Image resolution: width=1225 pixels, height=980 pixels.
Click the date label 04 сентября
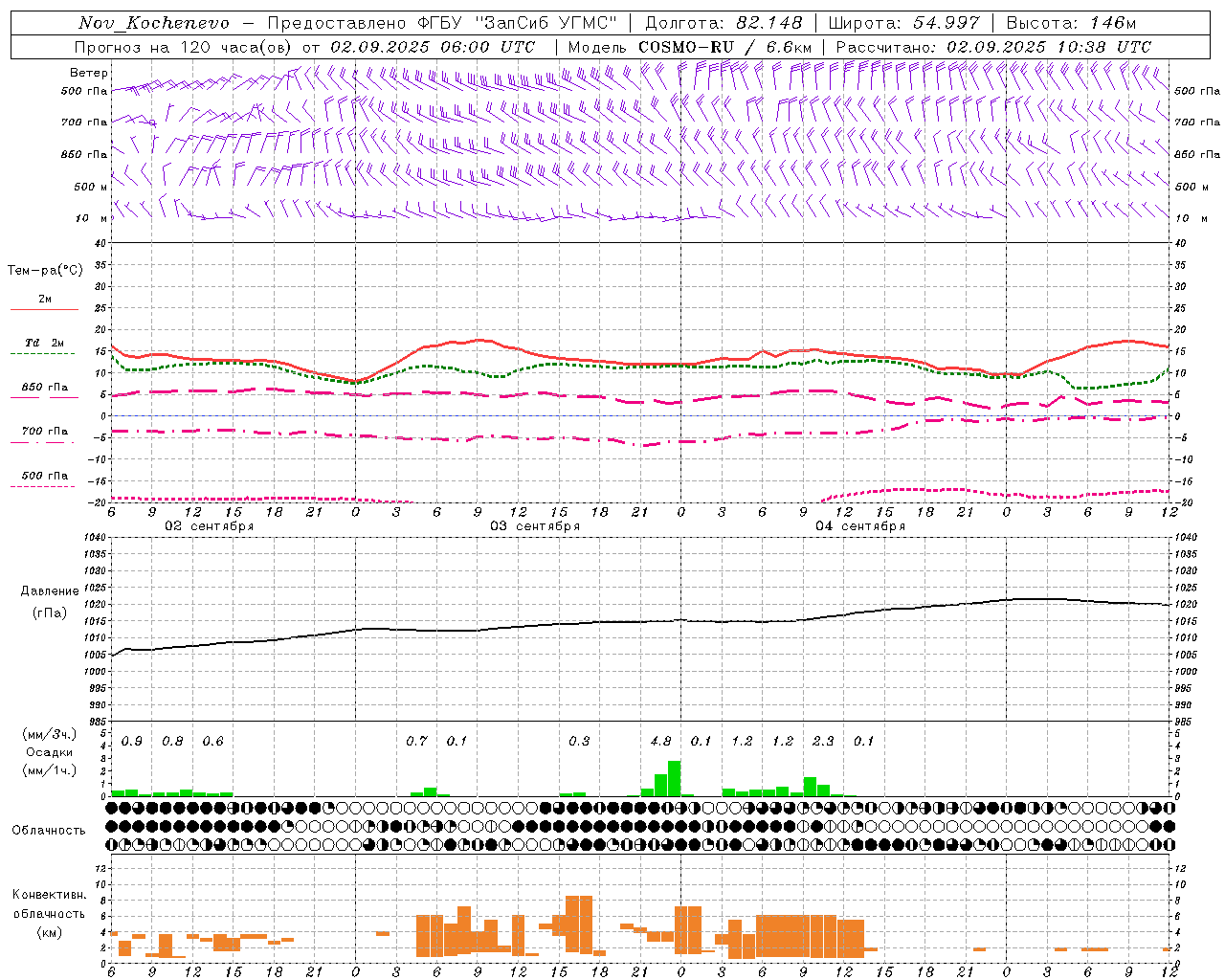click(x=860, y=526)
